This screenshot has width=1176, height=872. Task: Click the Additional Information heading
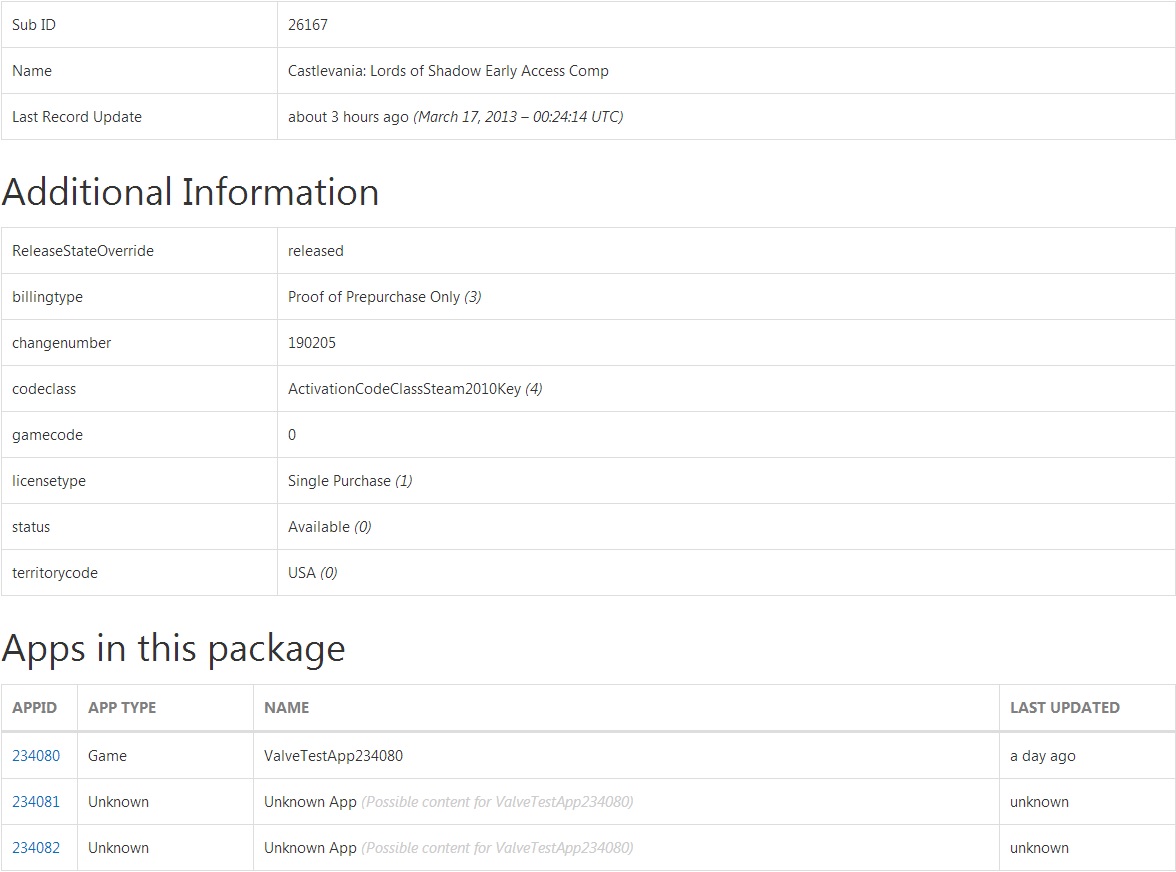click(x=190, y=192)
